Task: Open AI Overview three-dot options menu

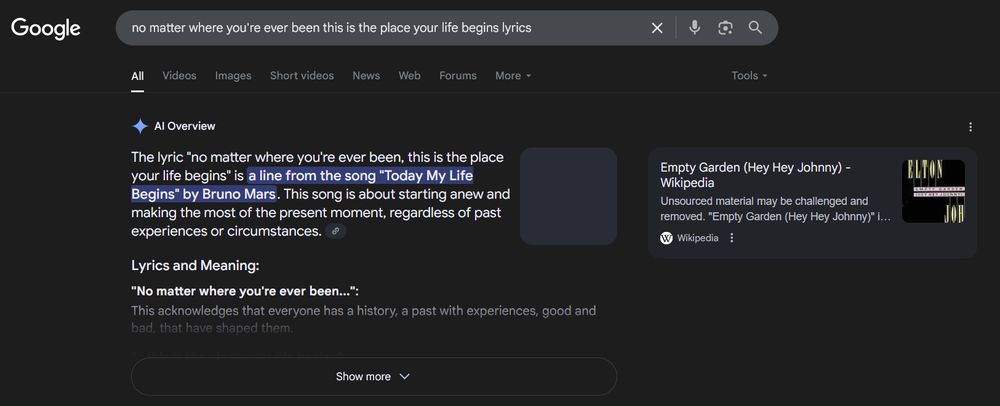Action: point(971,127)
